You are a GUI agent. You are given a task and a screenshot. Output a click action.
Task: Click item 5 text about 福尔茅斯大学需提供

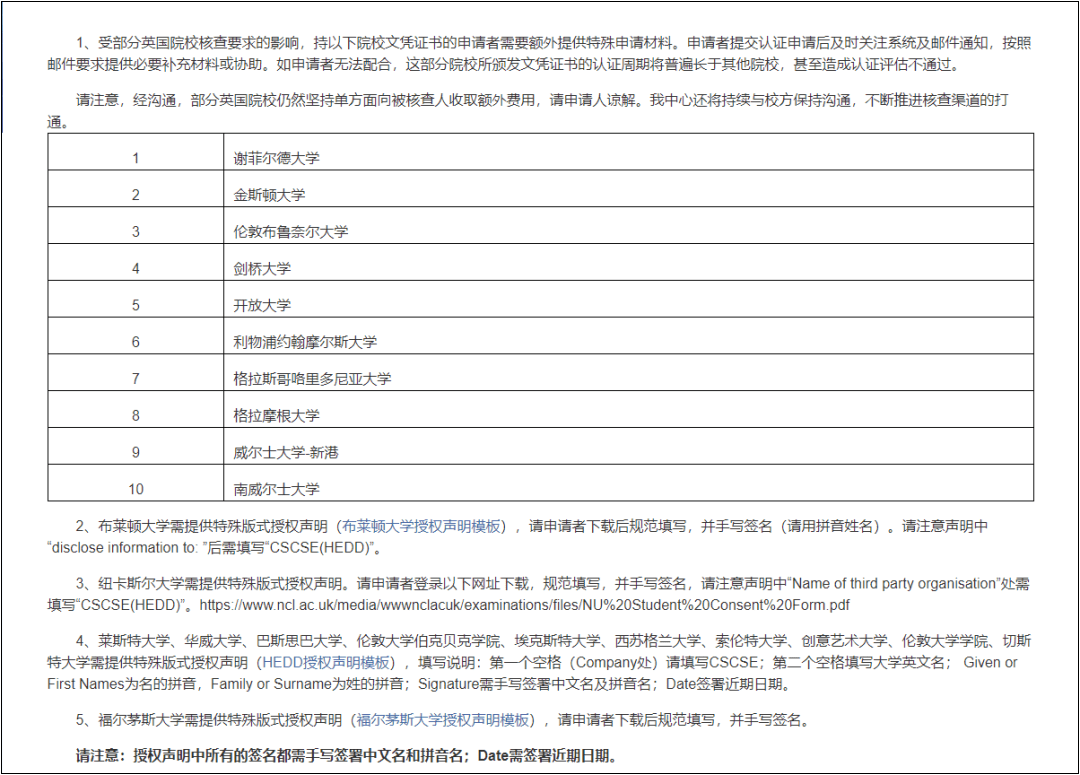[446, 721]
